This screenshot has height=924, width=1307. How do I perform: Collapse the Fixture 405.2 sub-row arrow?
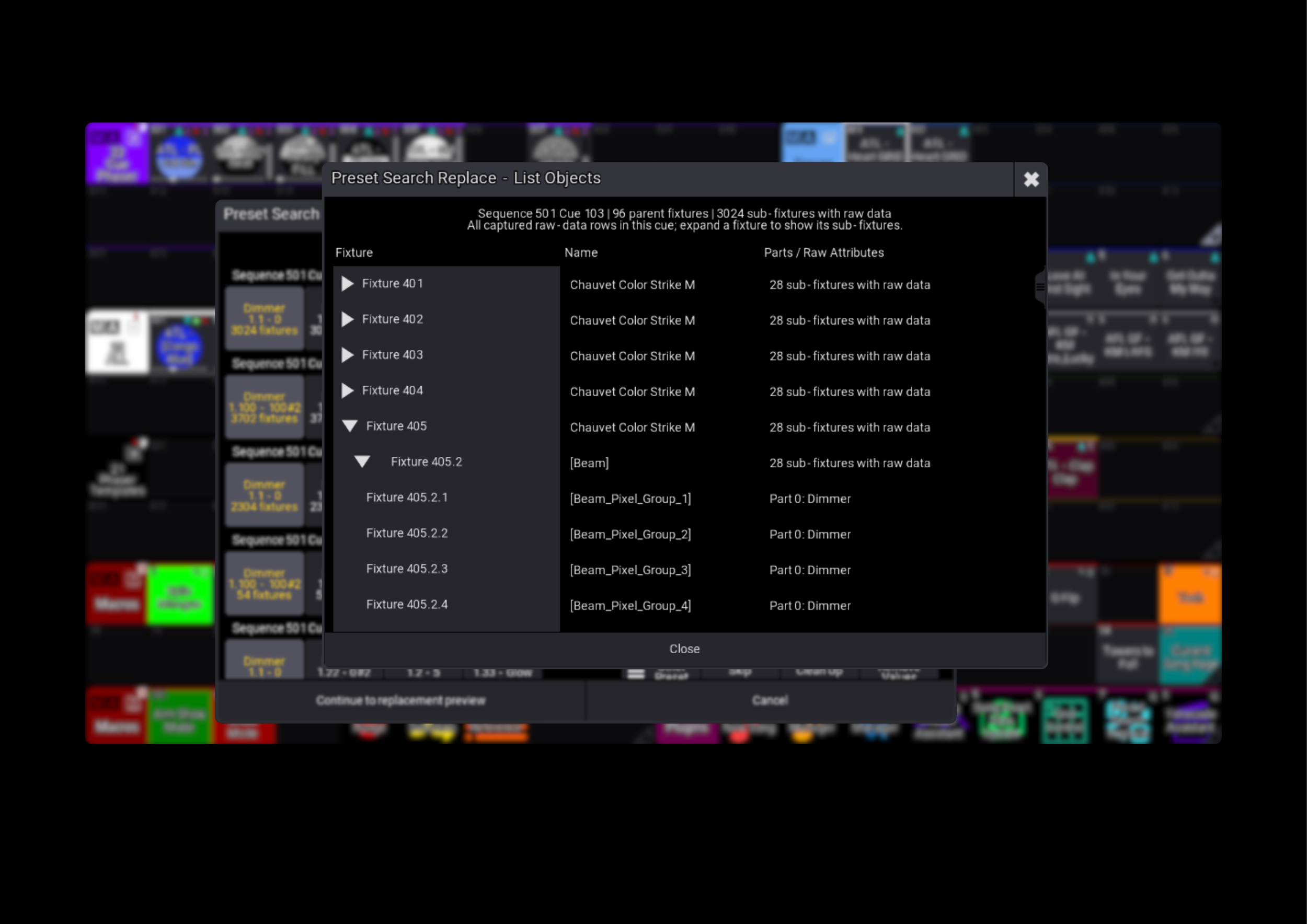(362, 461)
